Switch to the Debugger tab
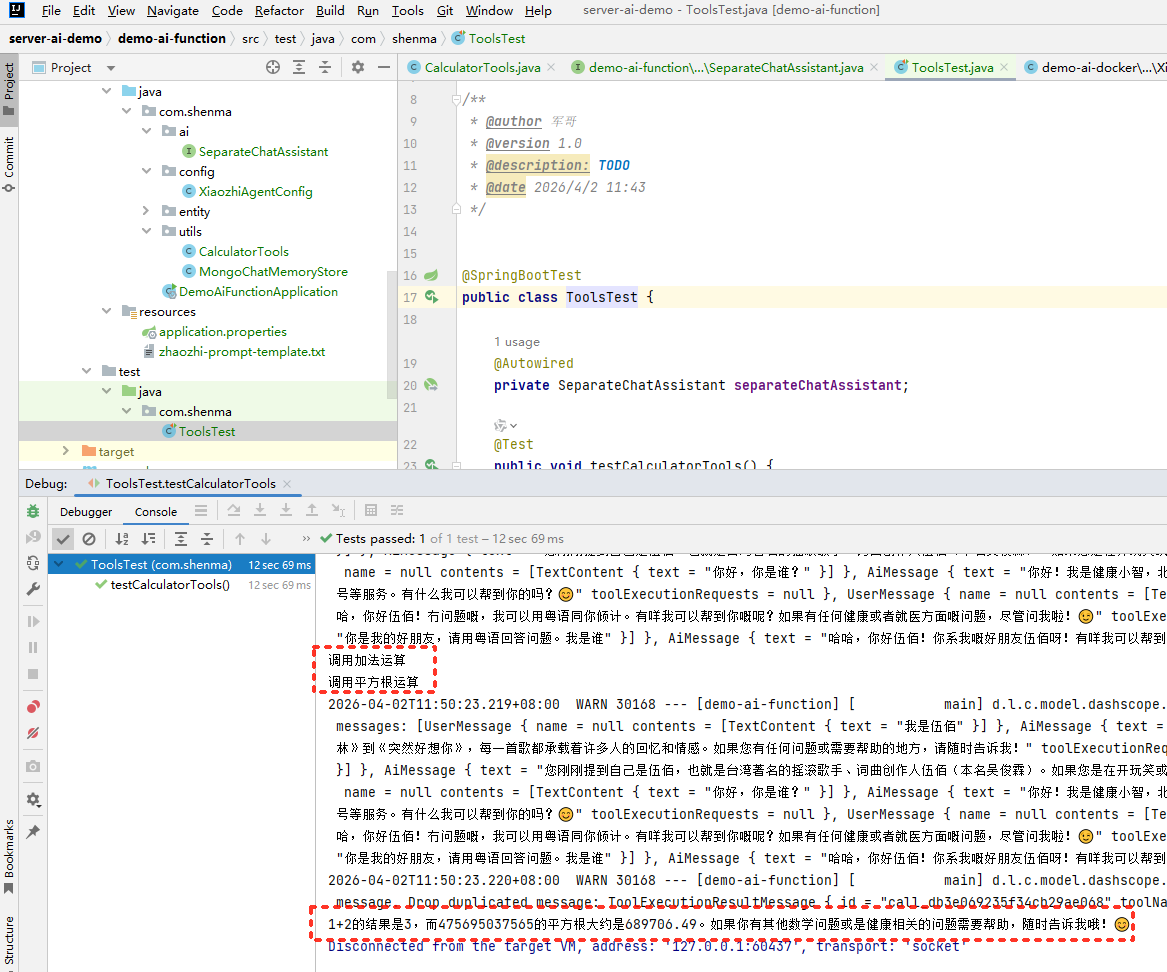This screenshot has width=1167, height=972. coord(86,511)
